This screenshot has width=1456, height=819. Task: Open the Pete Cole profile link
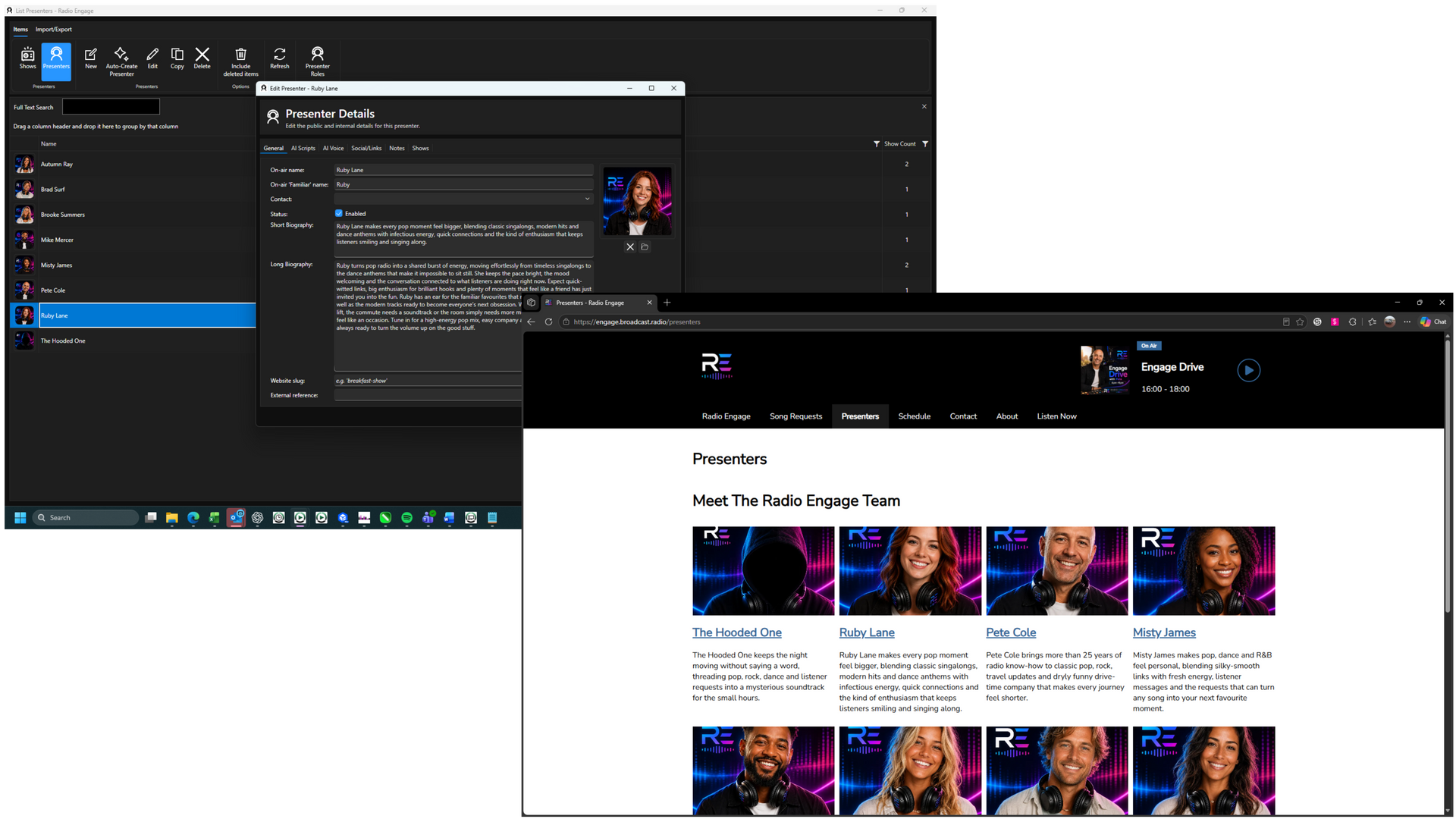pos(1011,632)
